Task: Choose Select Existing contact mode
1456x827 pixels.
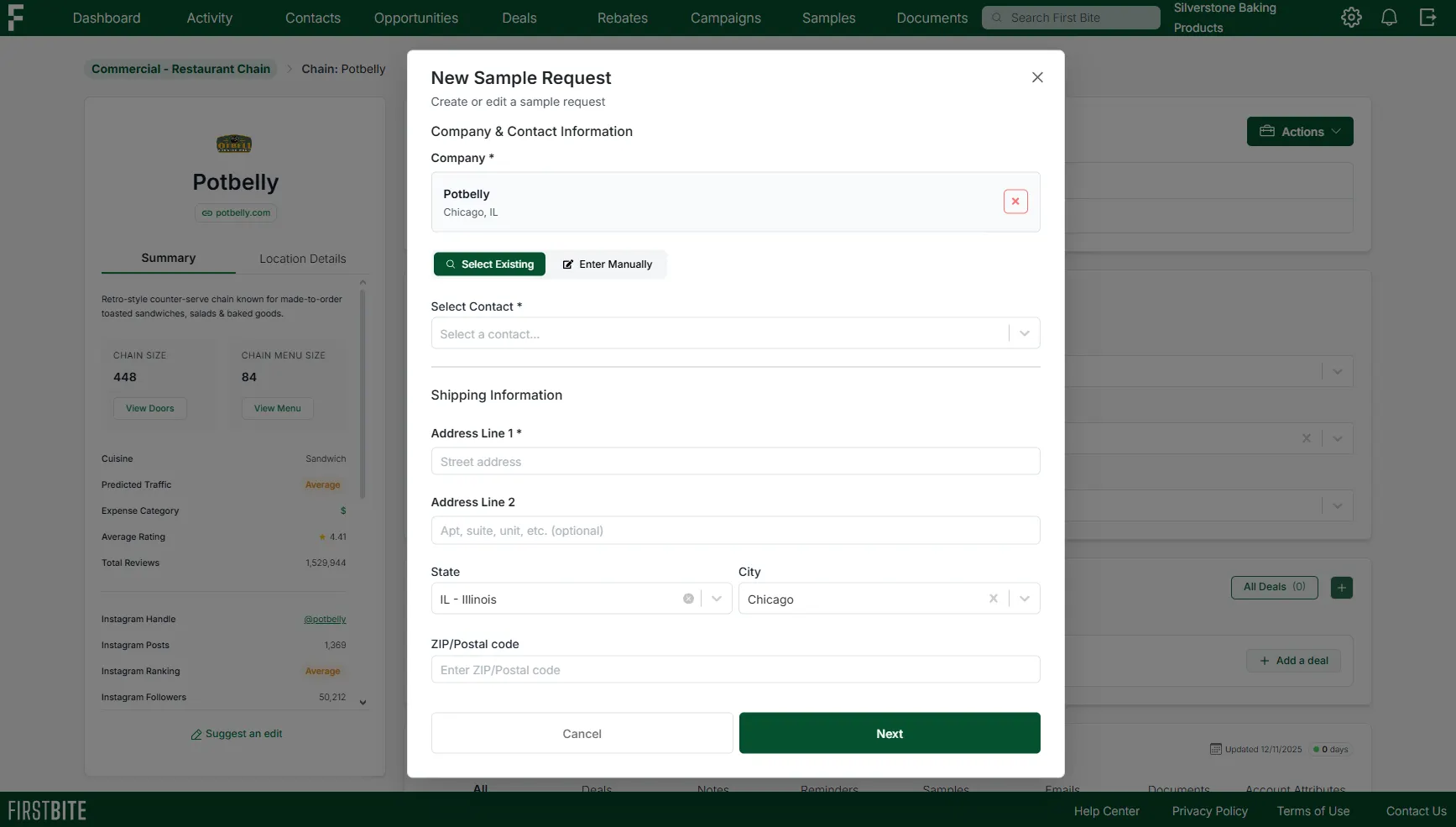Action: point(489,264)
